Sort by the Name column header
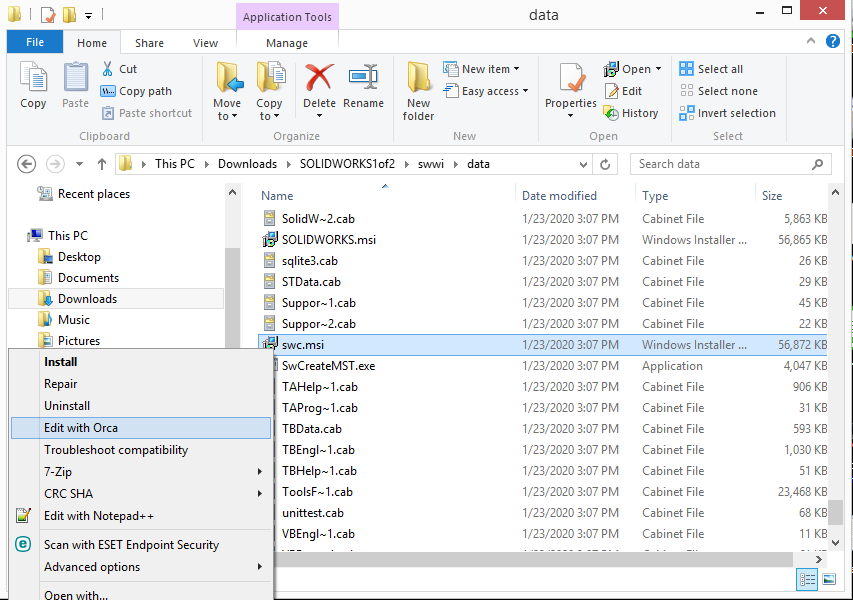The image size is (853, 600). 277,196
